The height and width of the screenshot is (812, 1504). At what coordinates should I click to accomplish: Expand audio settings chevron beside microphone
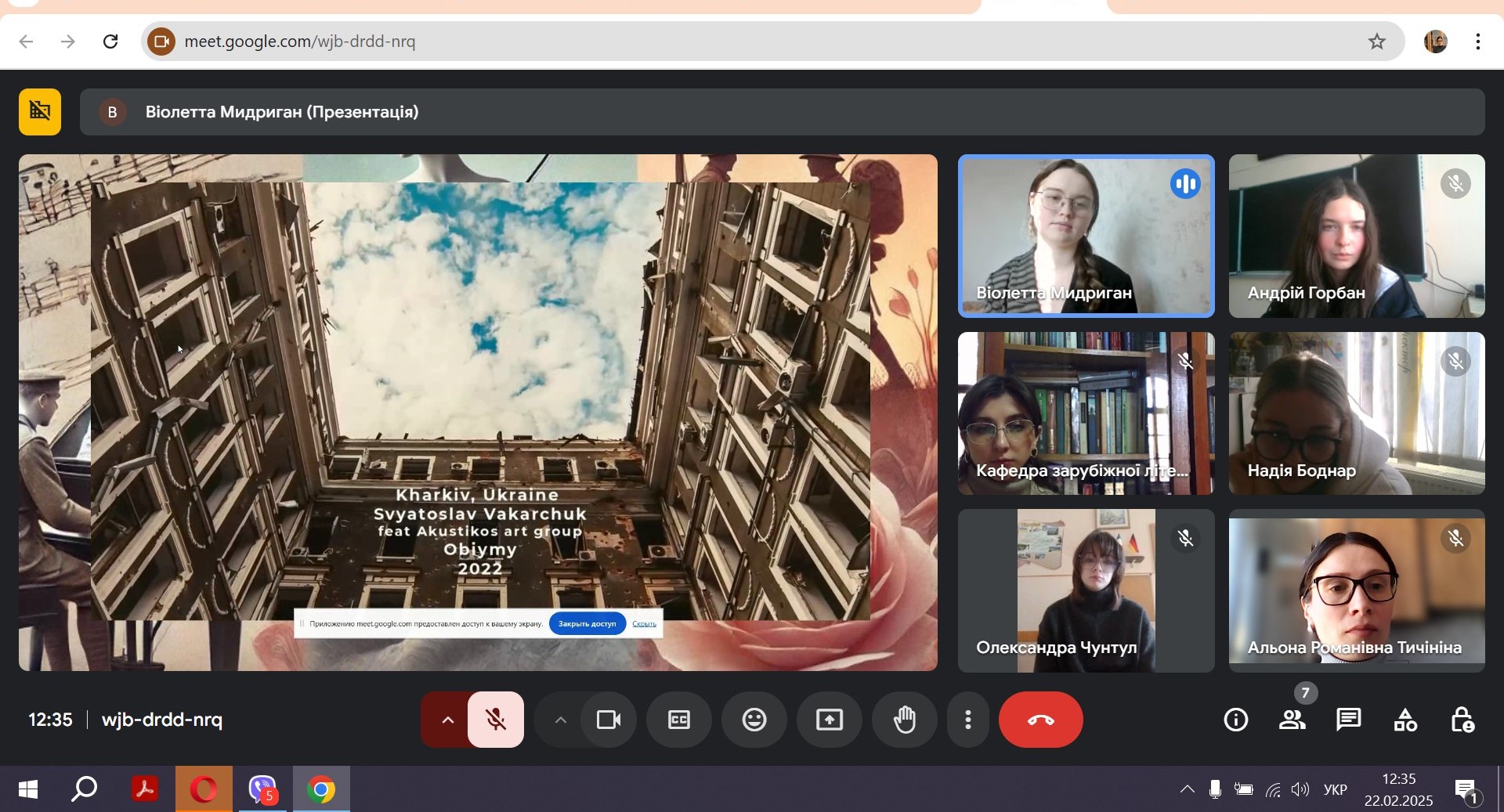pyautogui.click(x=447, y=720)
